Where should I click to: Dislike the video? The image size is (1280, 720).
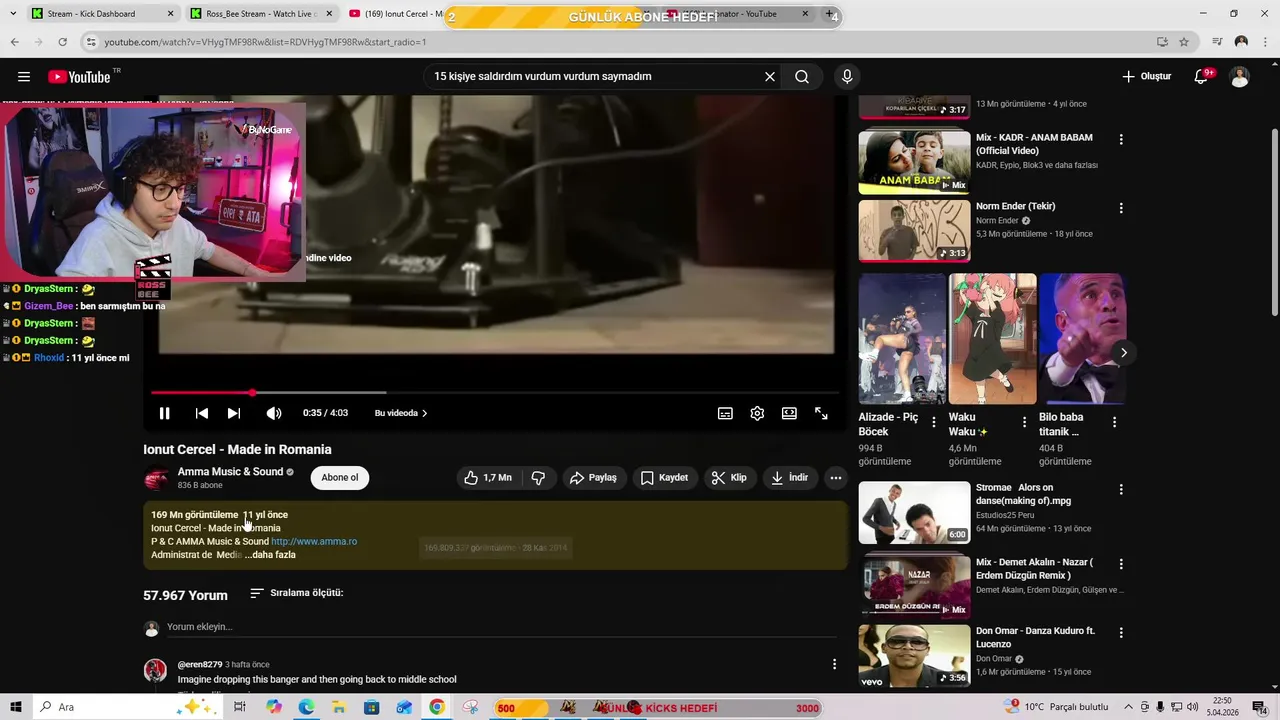click(x=538, y=478)
